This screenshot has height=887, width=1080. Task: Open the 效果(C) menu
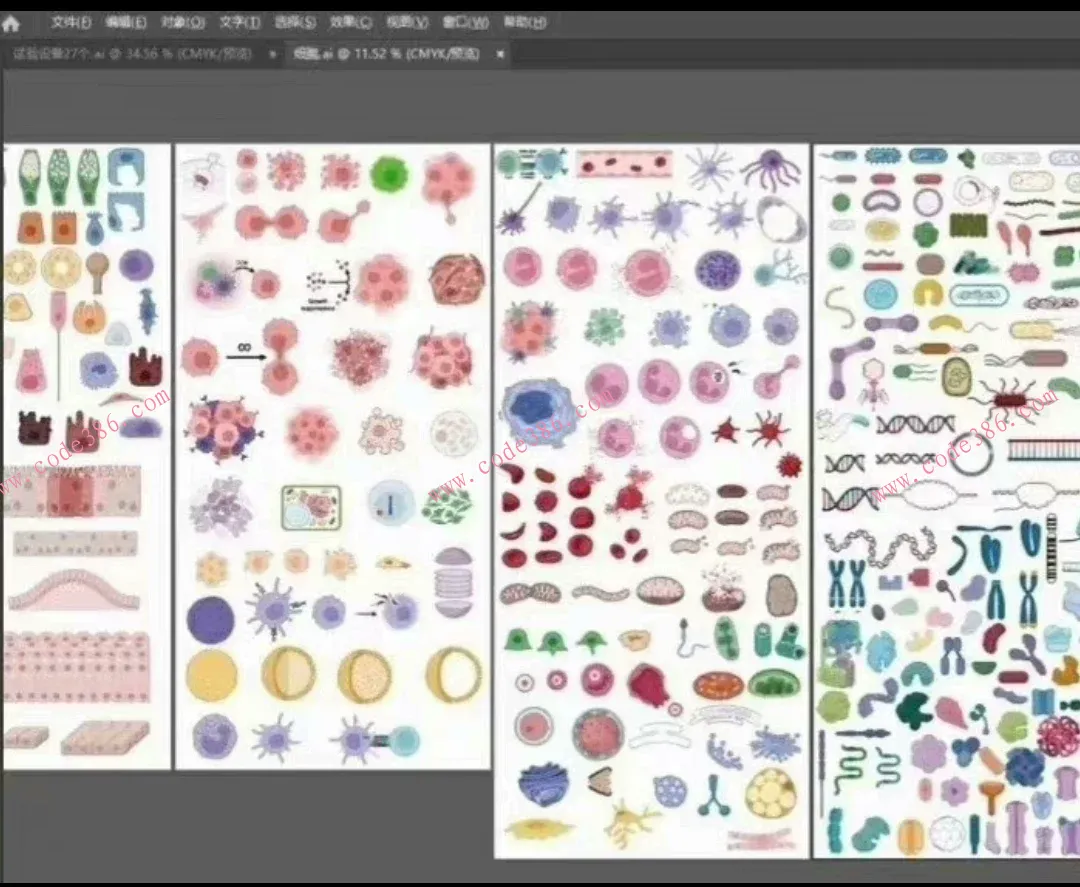click(351, 23)
